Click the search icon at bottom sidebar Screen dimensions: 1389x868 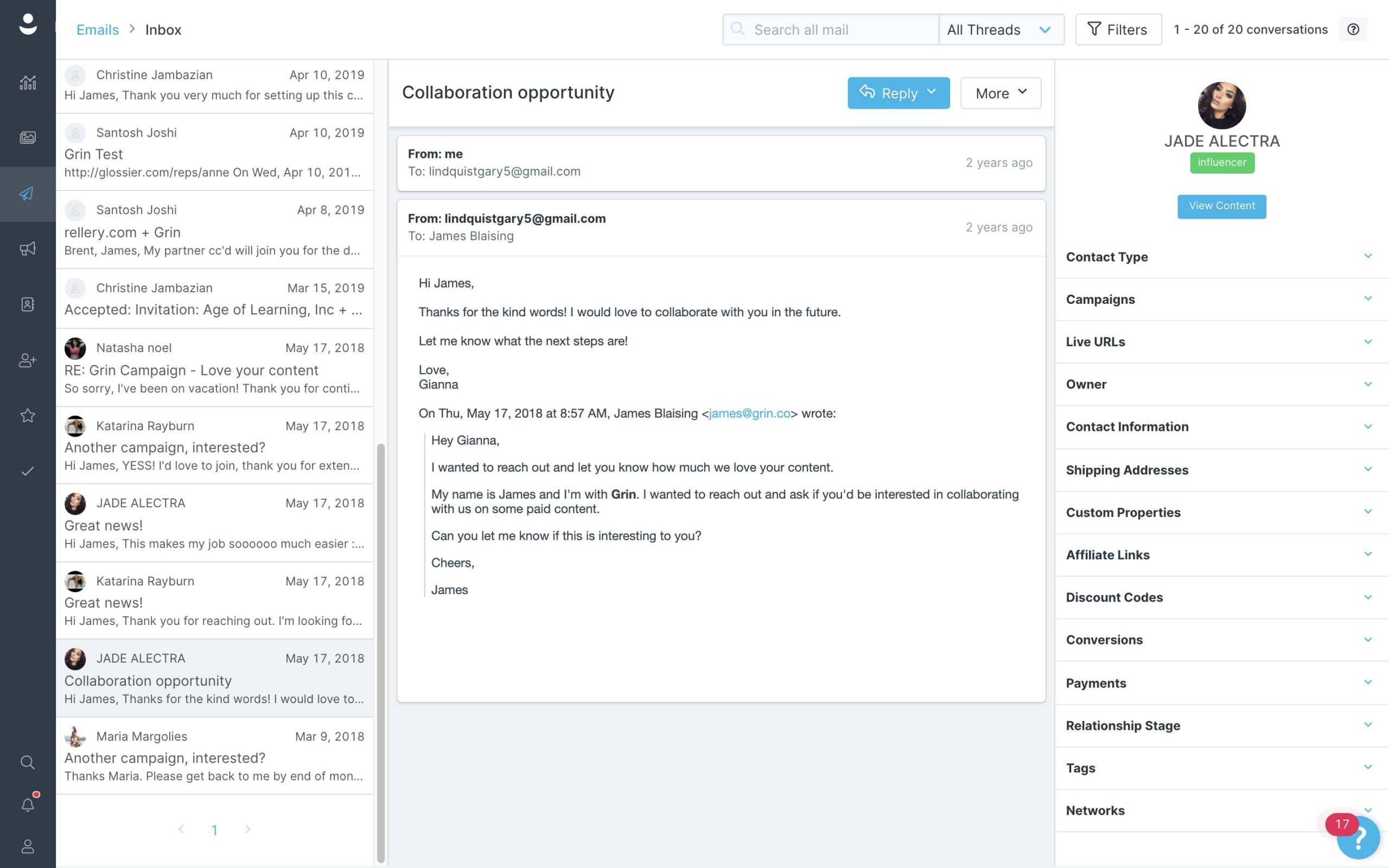click(x=27, y=762)
